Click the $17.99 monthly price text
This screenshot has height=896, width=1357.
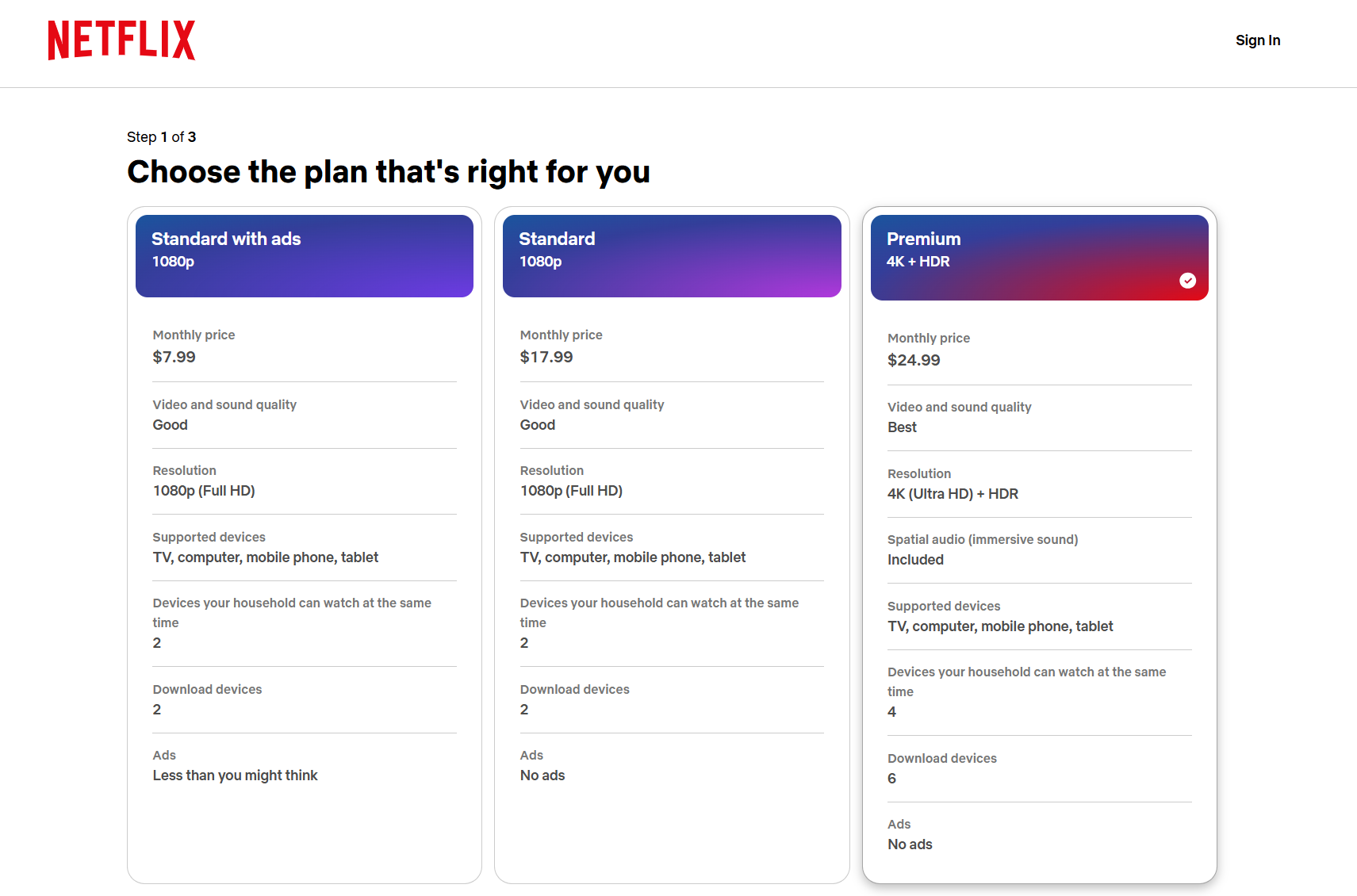[x=546, y=357]
